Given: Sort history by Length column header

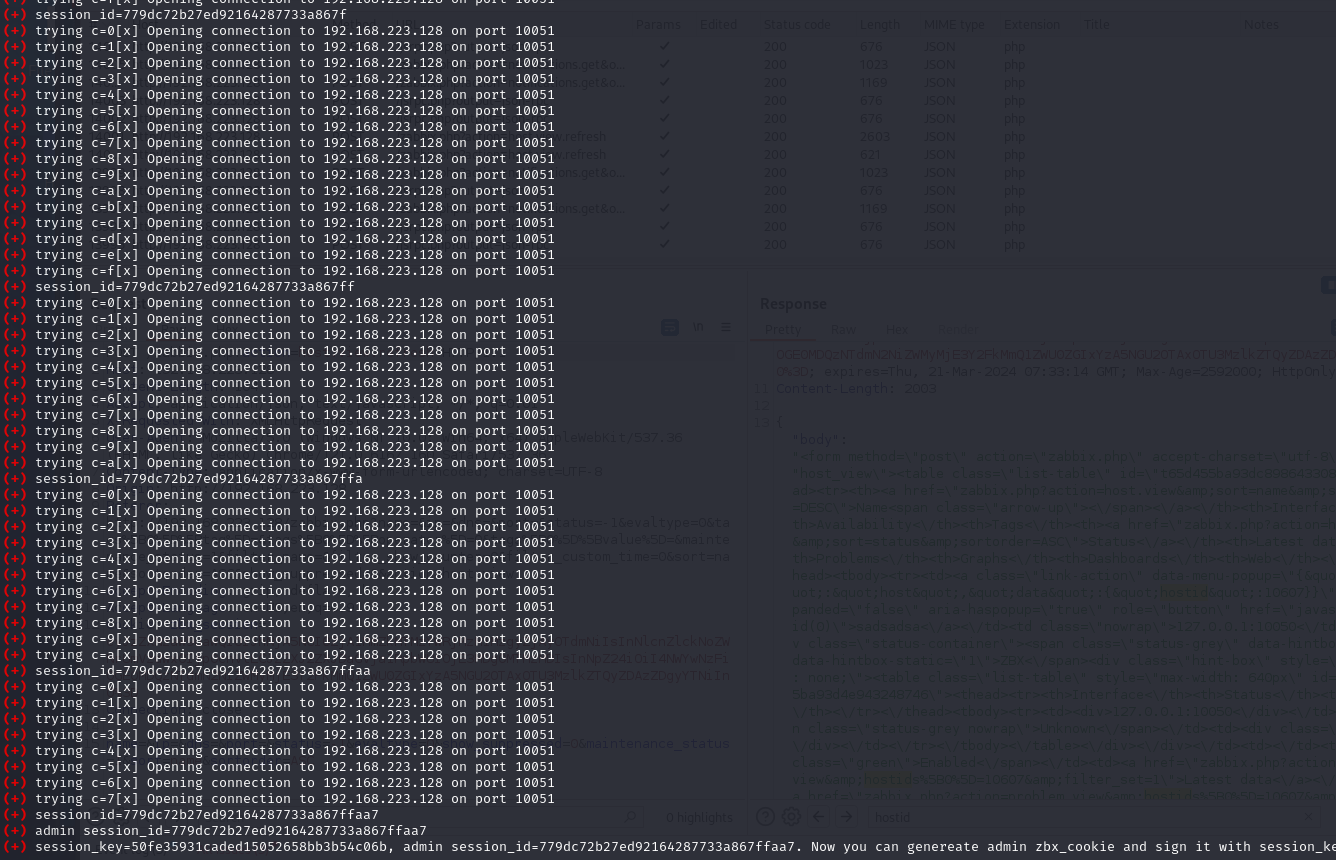Looking at the screenshot, I should [879, 24].
